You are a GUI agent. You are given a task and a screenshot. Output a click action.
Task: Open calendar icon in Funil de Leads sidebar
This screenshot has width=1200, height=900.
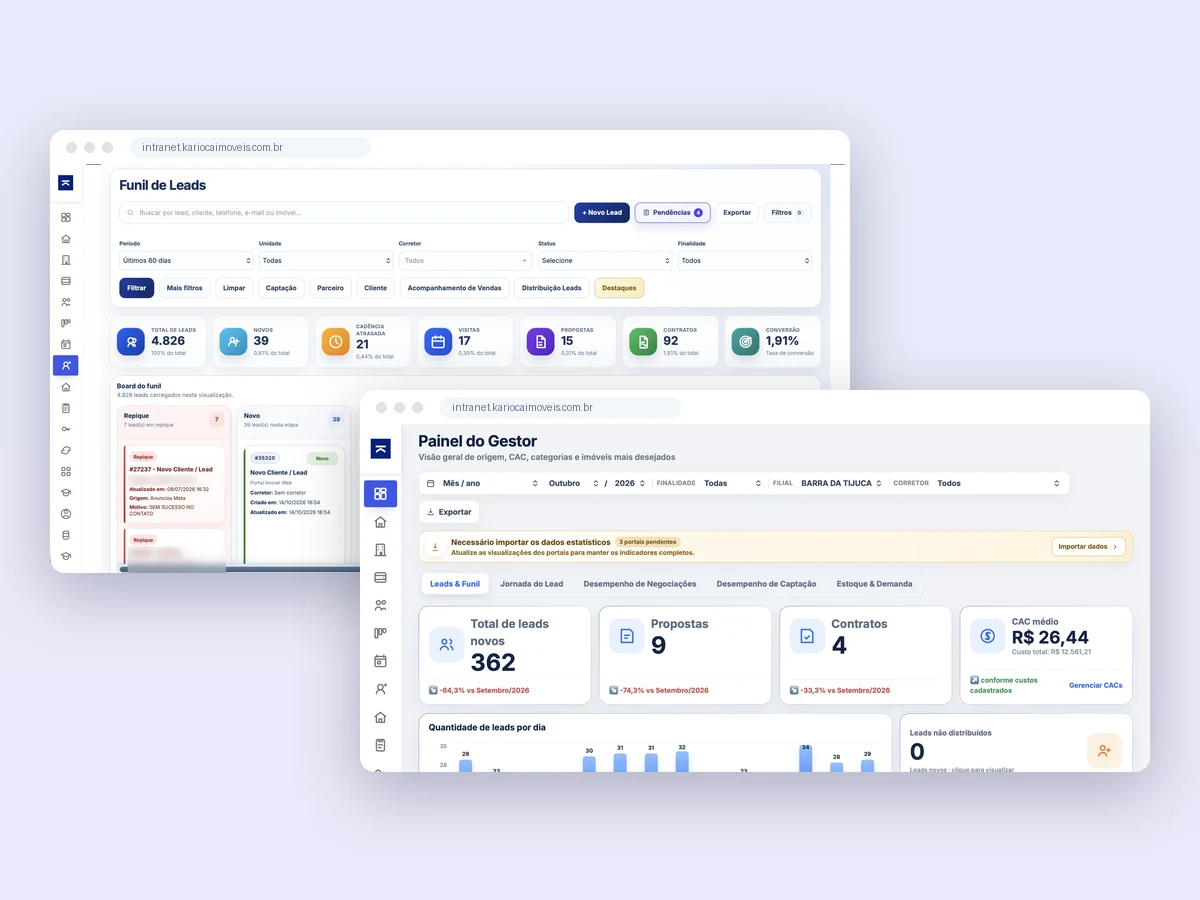point(66,344)
